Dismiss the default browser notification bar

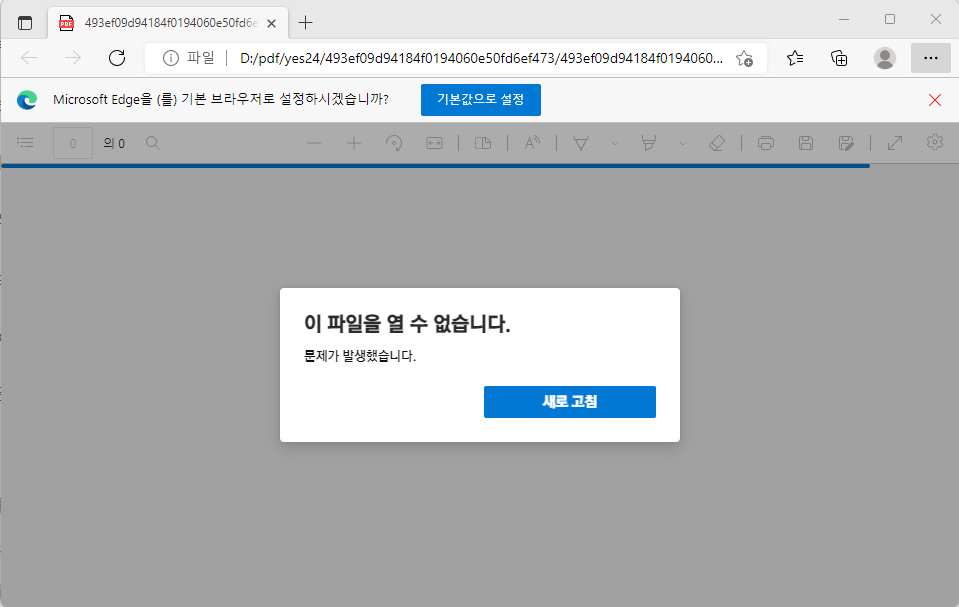[935, 100]
